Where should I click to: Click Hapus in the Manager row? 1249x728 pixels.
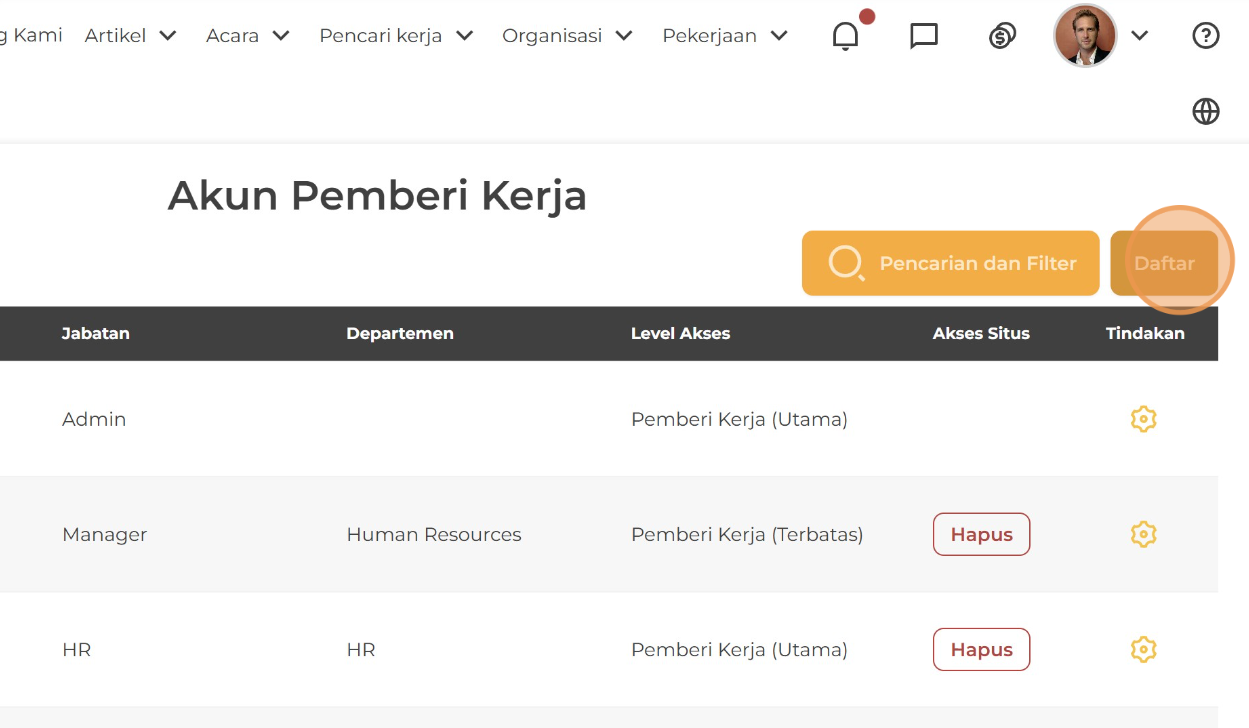tap(981, 534)
